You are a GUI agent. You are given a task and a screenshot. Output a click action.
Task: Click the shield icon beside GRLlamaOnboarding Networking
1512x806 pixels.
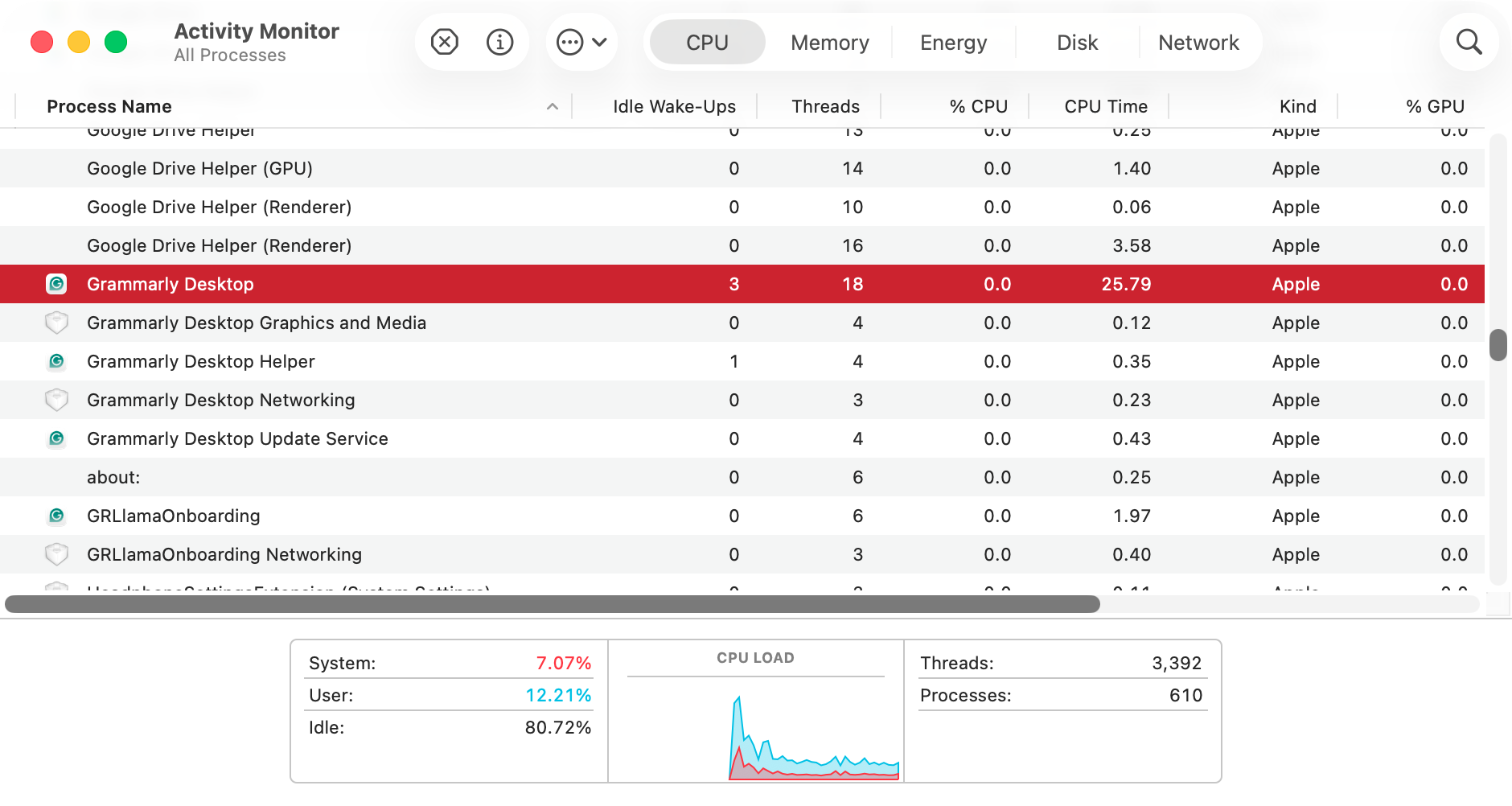[56, 554]
